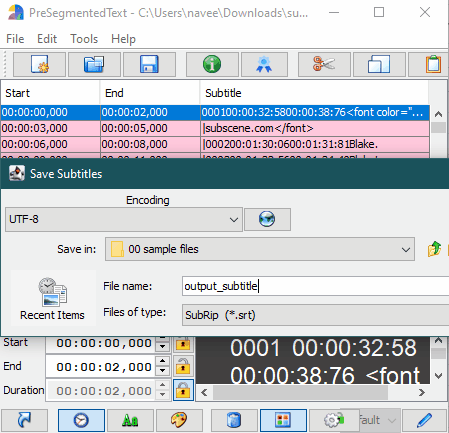
Task: Open subtitle file using folder toolbar icon
Action: (x=94, y=64)
